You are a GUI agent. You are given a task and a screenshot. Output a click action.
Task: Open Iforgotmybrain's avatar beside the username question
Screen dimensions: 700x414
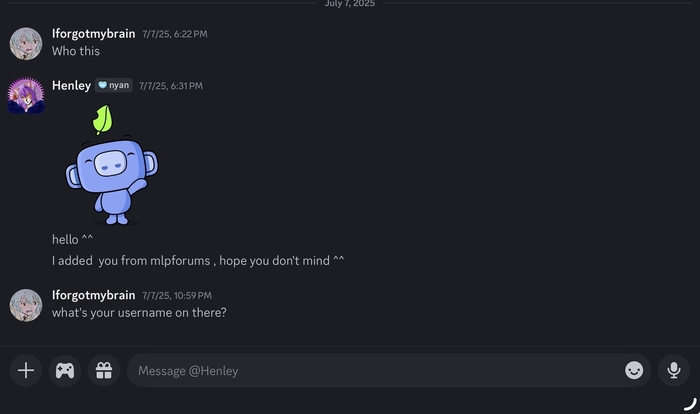coord(26,305)
